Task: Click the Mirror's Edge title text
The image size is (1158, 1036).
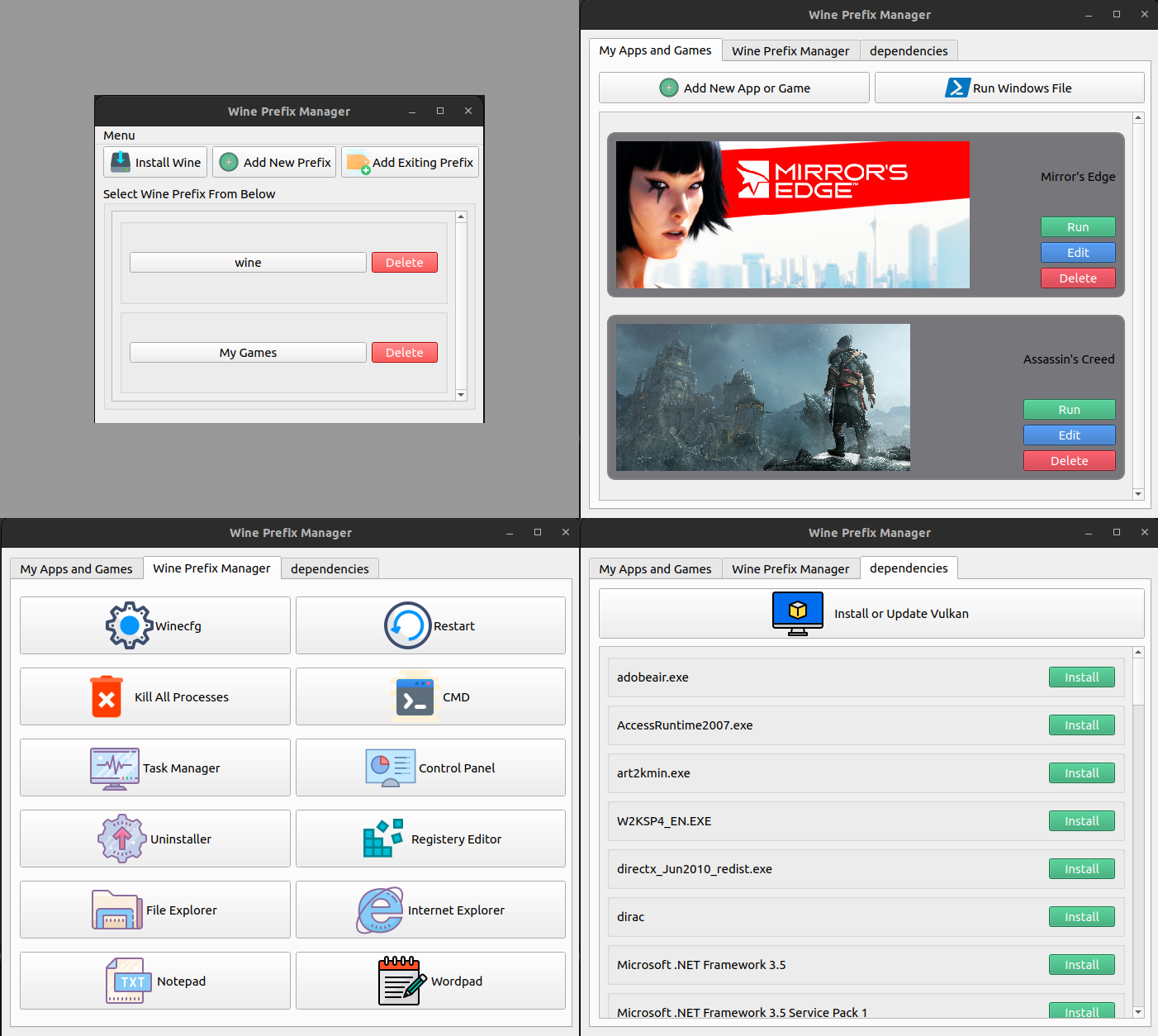Action: (x=1078, y=177)
